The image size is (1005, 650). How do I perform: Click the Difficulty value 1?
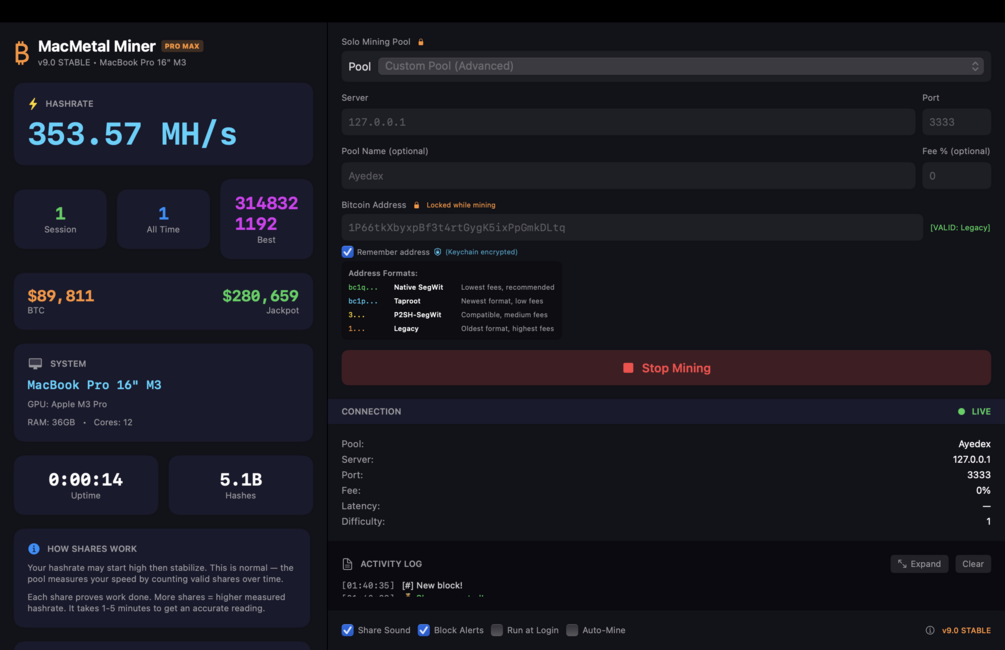(988, 522)
